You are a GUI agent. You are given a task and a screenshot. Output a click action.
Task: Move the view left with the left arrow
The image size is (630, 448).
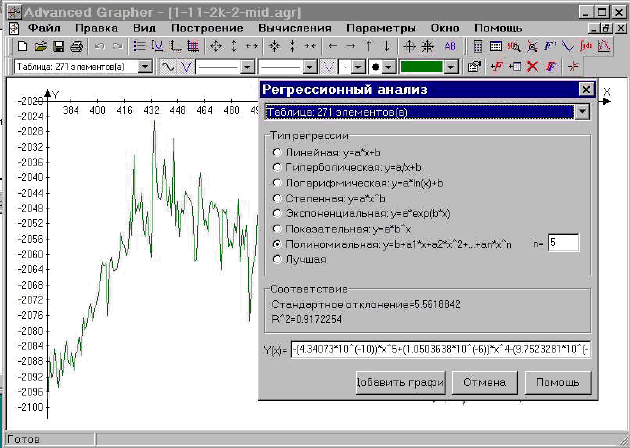[332, 46]
